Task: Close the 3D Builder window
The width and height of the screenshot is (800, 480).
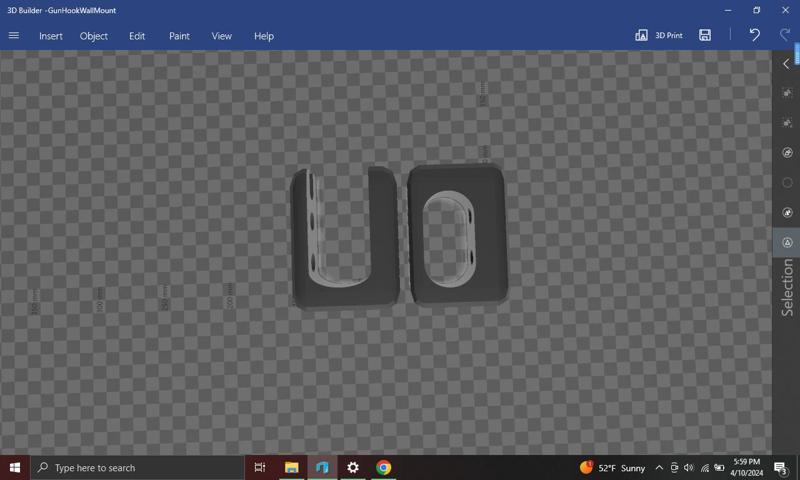Action: click(785, 10)
